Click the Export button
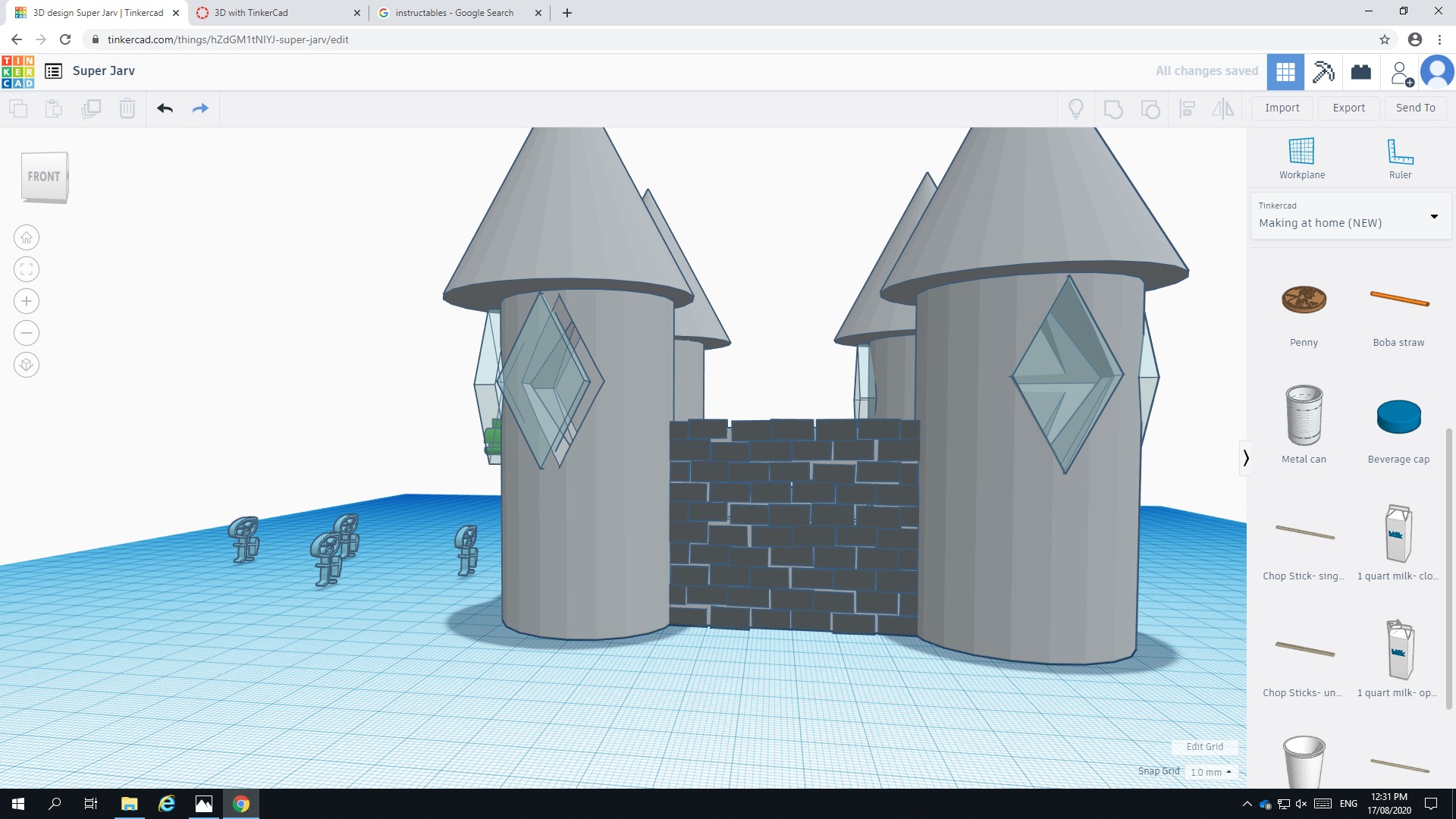Image resolution: width=1456 pixels, height=819 pixels. [1349, 108]
